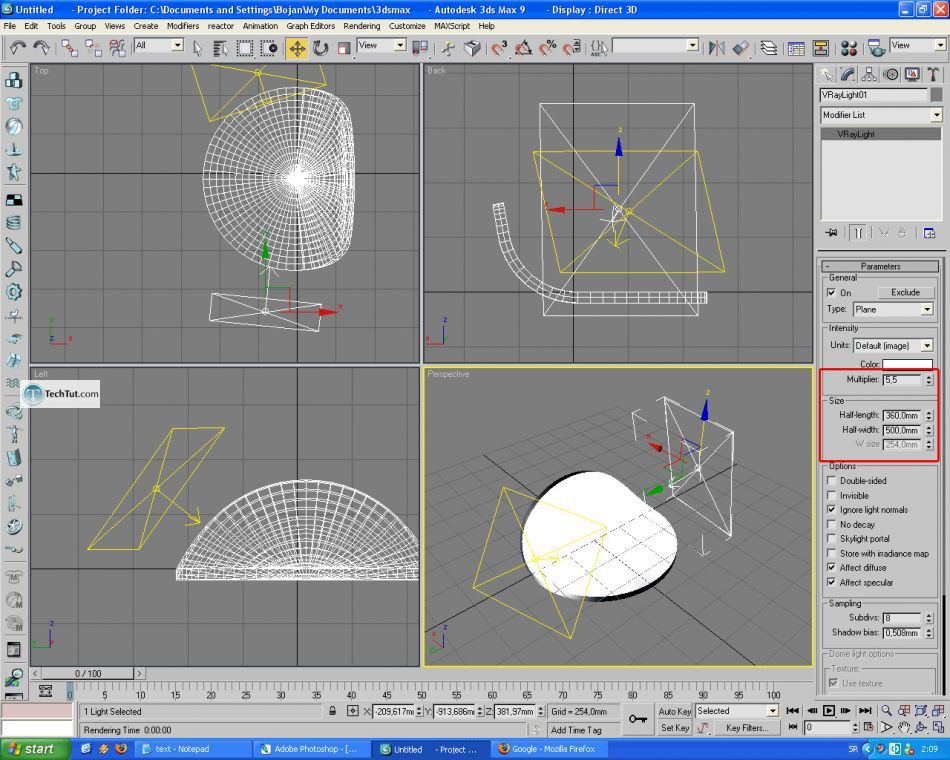Viewport: 950px width, 760px height.
Task: Toggle the Auto Key button
Action: click(674, 711)
